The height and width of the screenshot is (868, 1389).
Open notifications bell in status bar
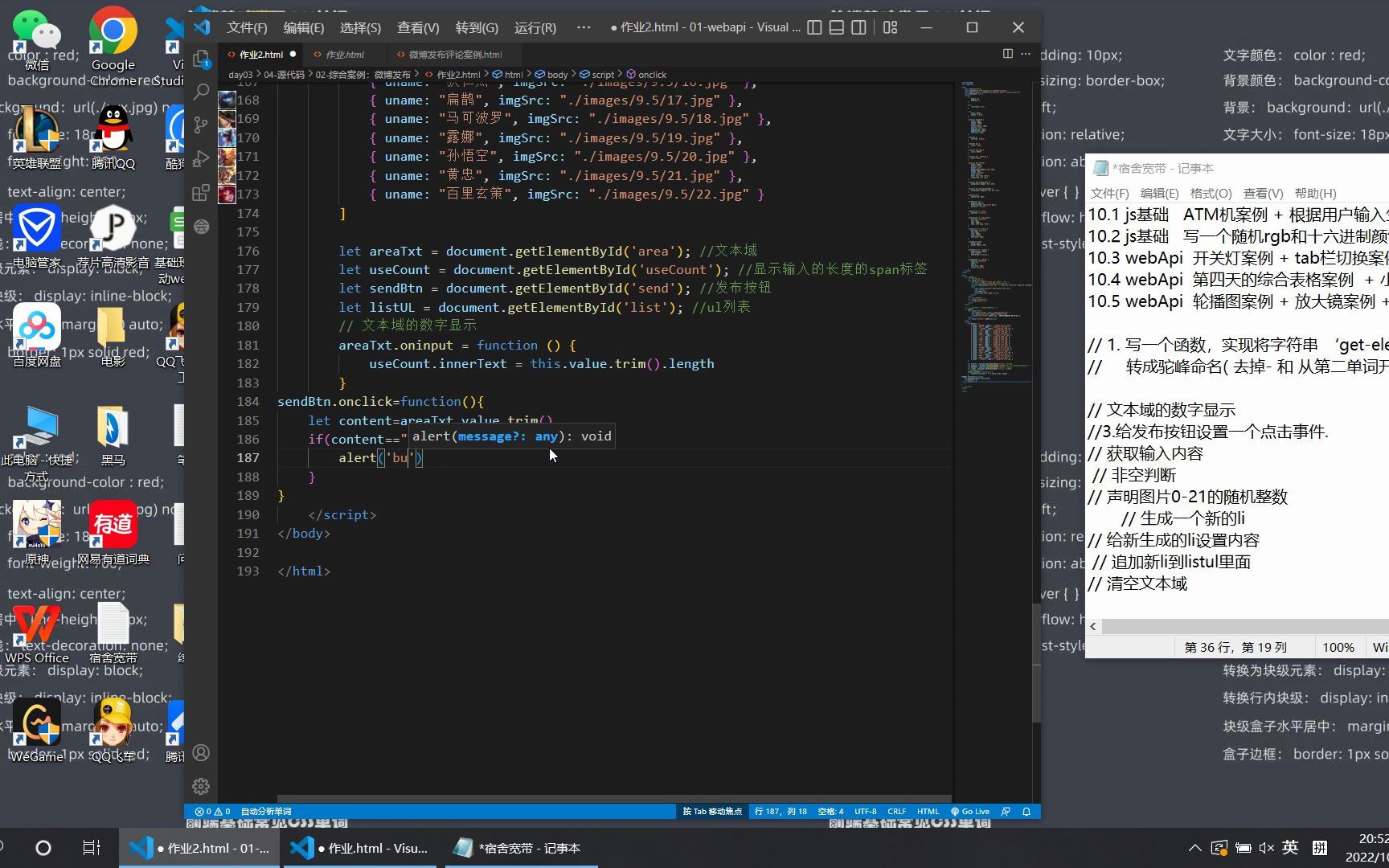[1026, 812]
